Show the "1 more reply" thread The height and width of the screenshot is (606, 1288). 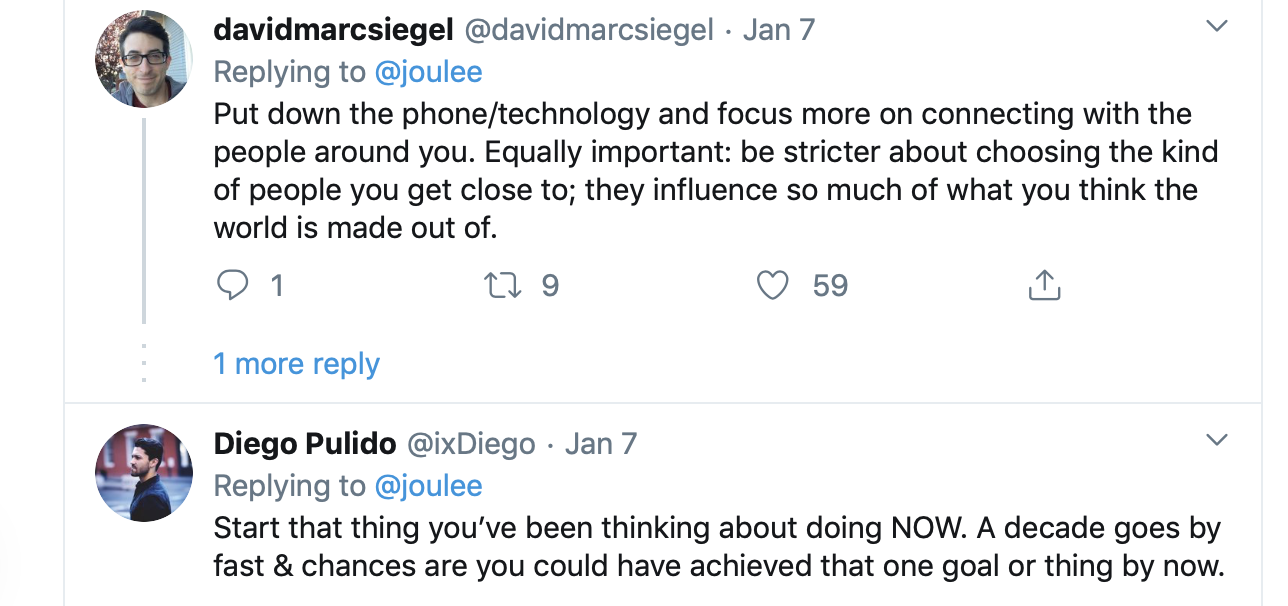pos(296,364)
